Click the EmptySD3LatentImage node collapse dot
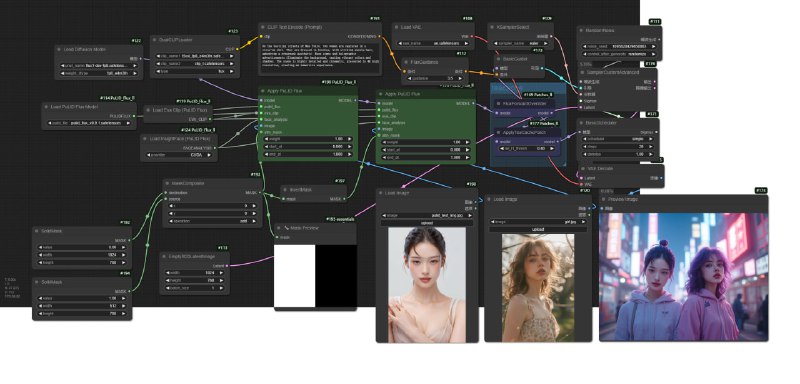This screenshot has height=384, width=800. [x=165, y=257]
